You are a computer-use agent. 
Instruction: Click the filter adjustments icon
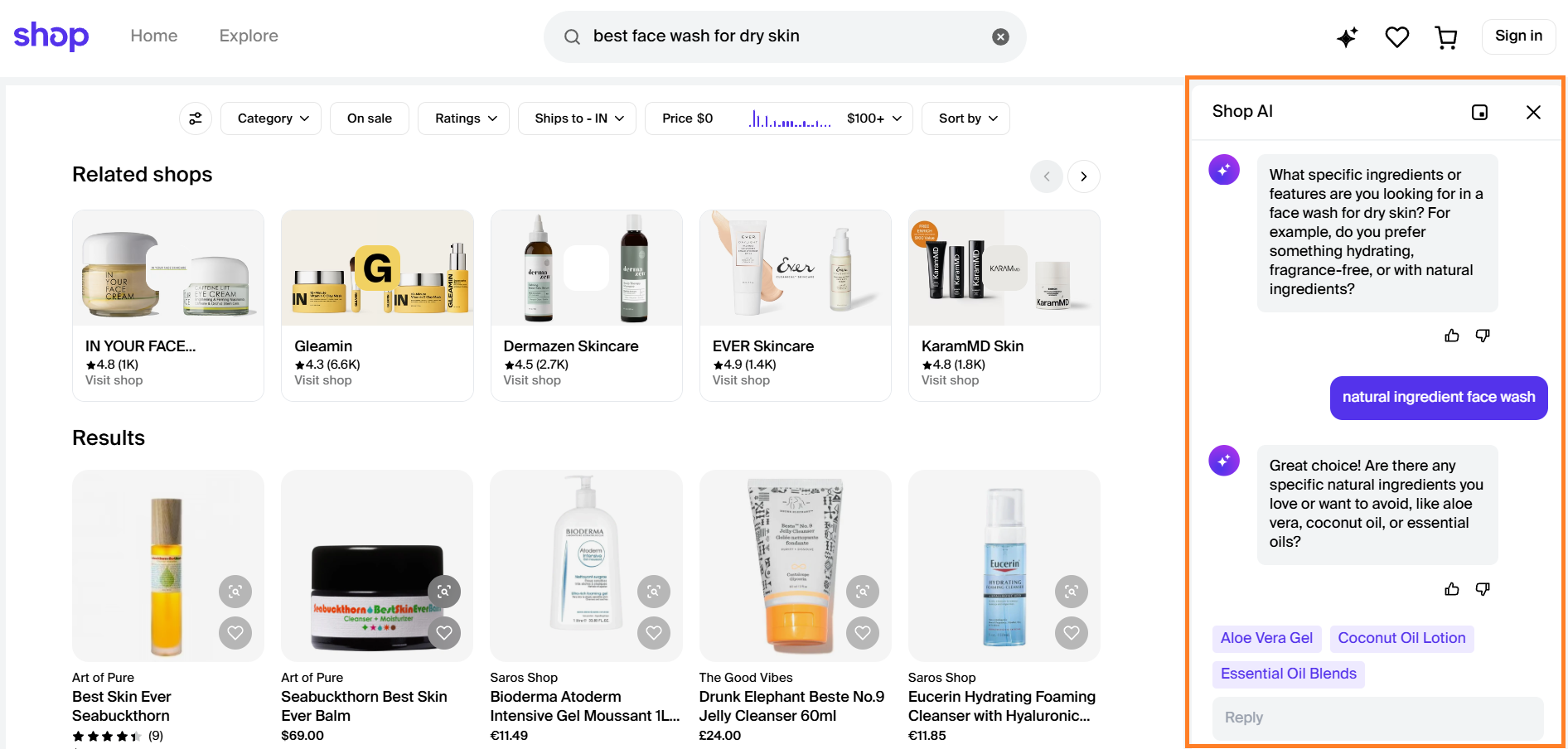tap(196, 118)
